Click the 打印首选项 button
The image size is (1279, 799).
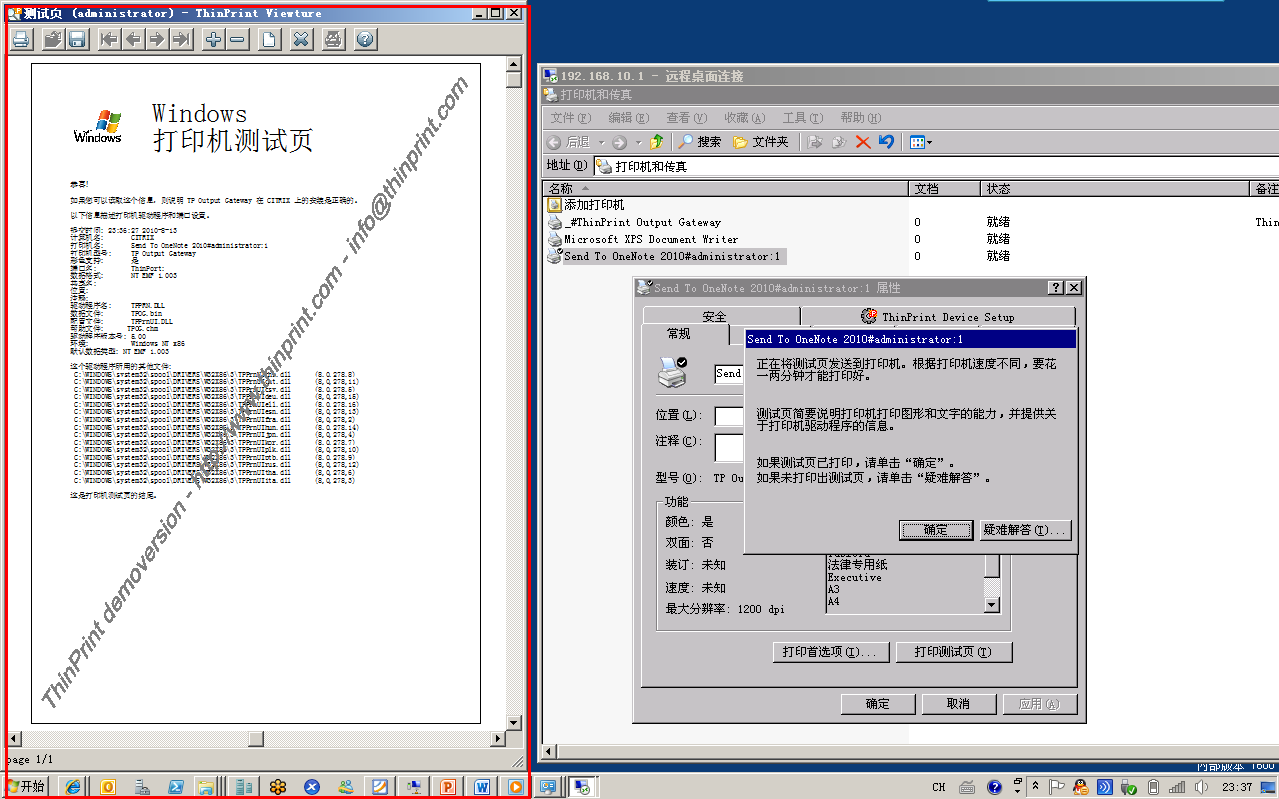[830, 652]
